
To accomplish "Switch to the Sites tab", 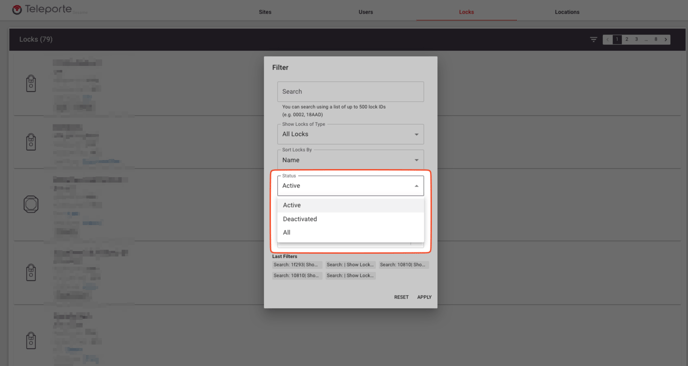I will pyautogui.click(x=265, y=12).
